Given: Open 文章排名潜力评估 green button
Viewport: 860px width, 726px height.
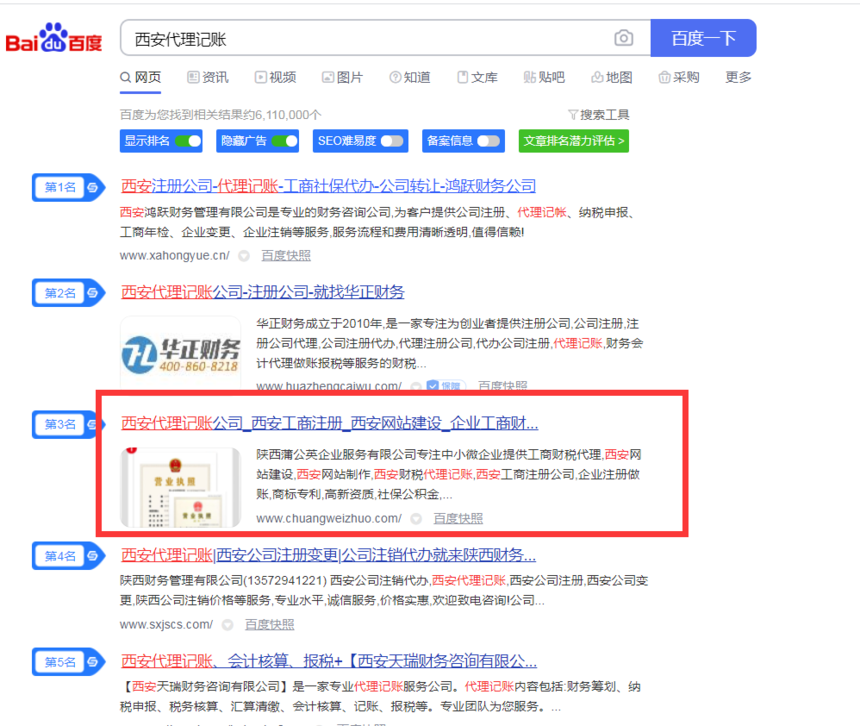Looking at the screenshot, I should (x=574, y=141).
